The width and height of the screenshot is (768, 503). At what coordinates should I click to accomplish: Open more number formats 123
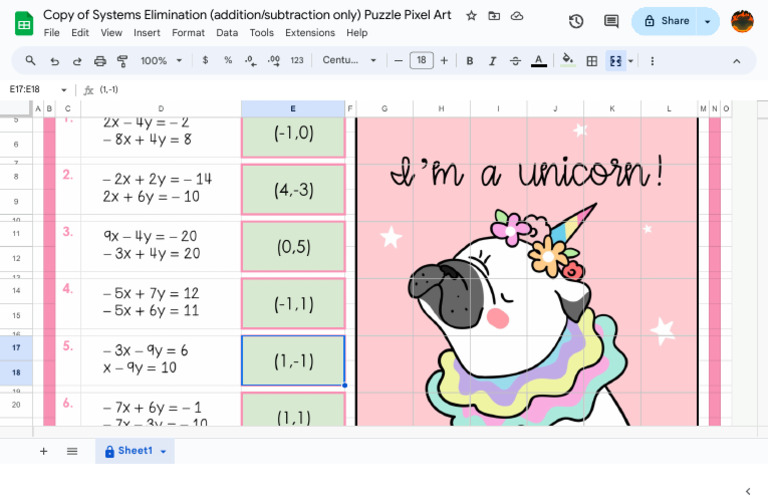pos(297,60)
